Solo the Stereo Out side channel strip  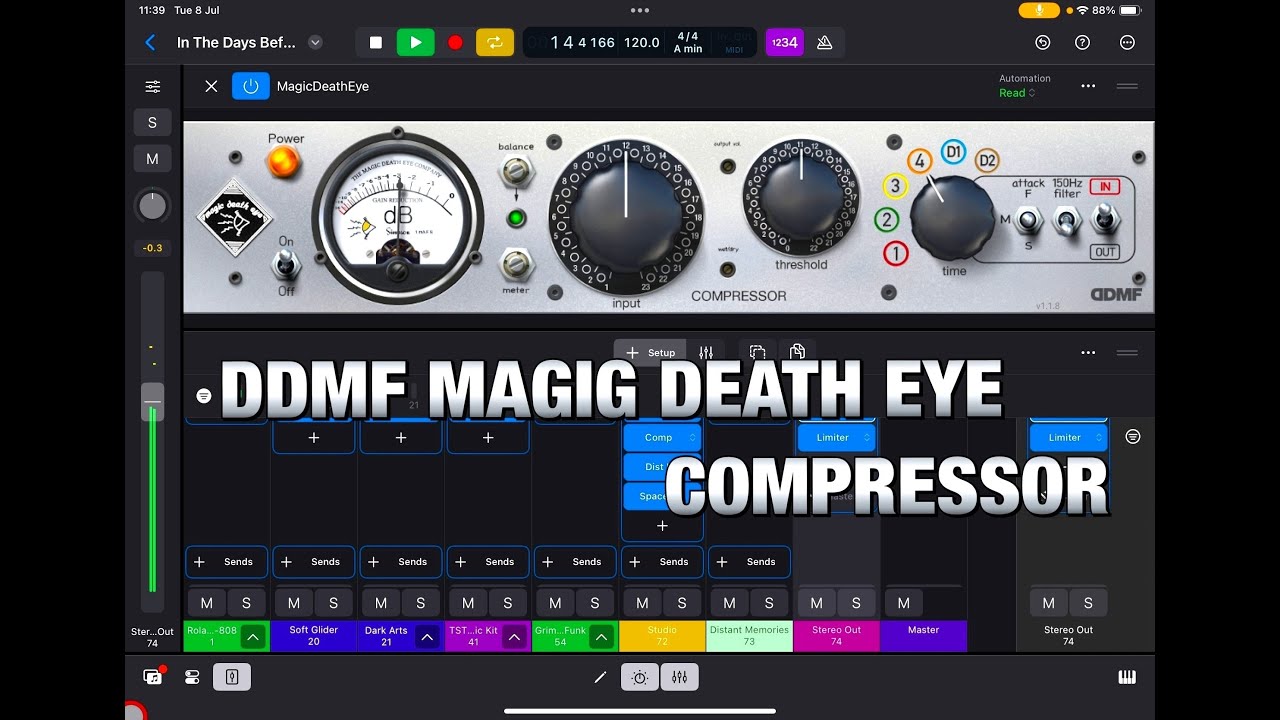152,123
